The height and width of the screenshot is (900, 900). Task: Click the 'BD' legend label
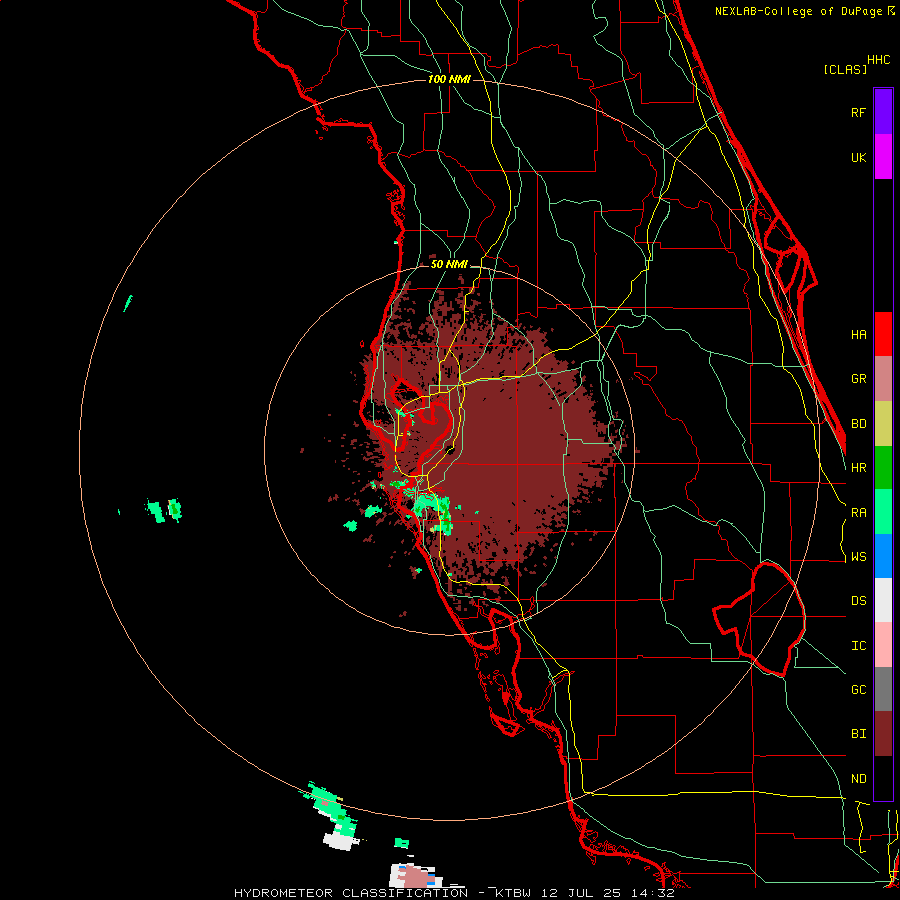pyautogui.click(x=858, y=424)
